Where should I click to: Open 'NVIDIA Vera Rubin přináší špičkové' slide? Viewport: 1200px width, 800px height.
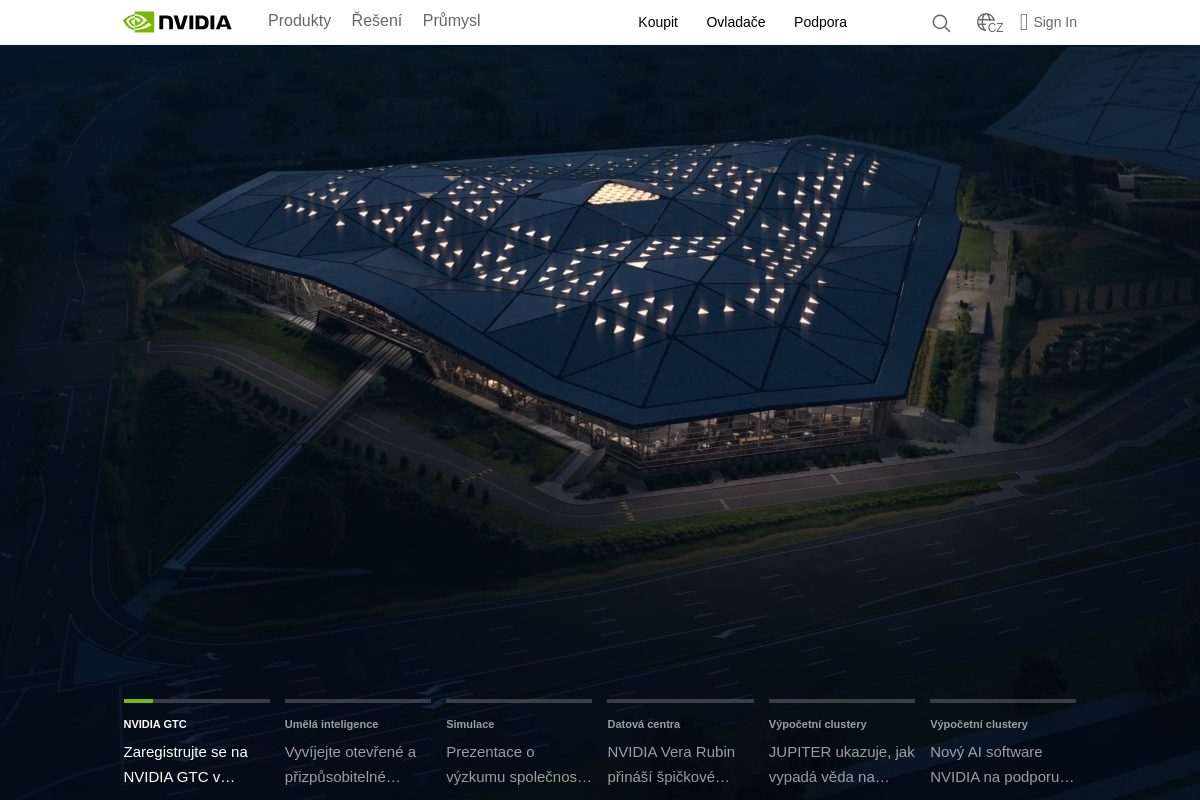[671, 764]
